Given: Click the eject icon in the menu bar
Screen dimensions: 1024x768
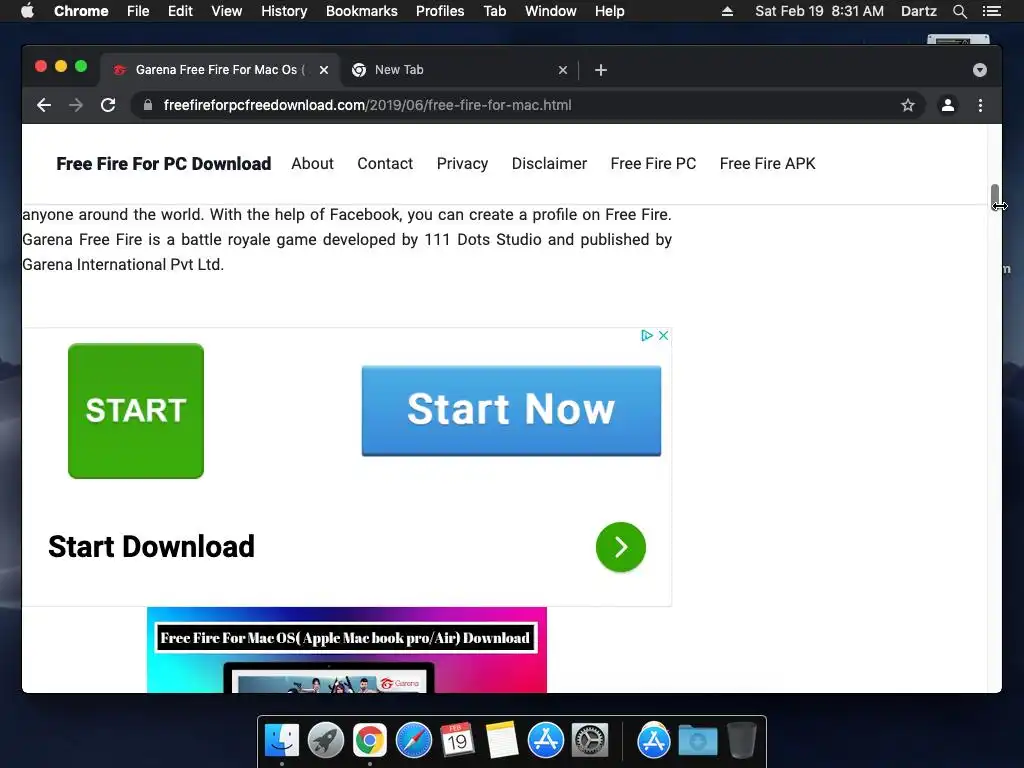Looking at the screenshot, I should 727,11.
